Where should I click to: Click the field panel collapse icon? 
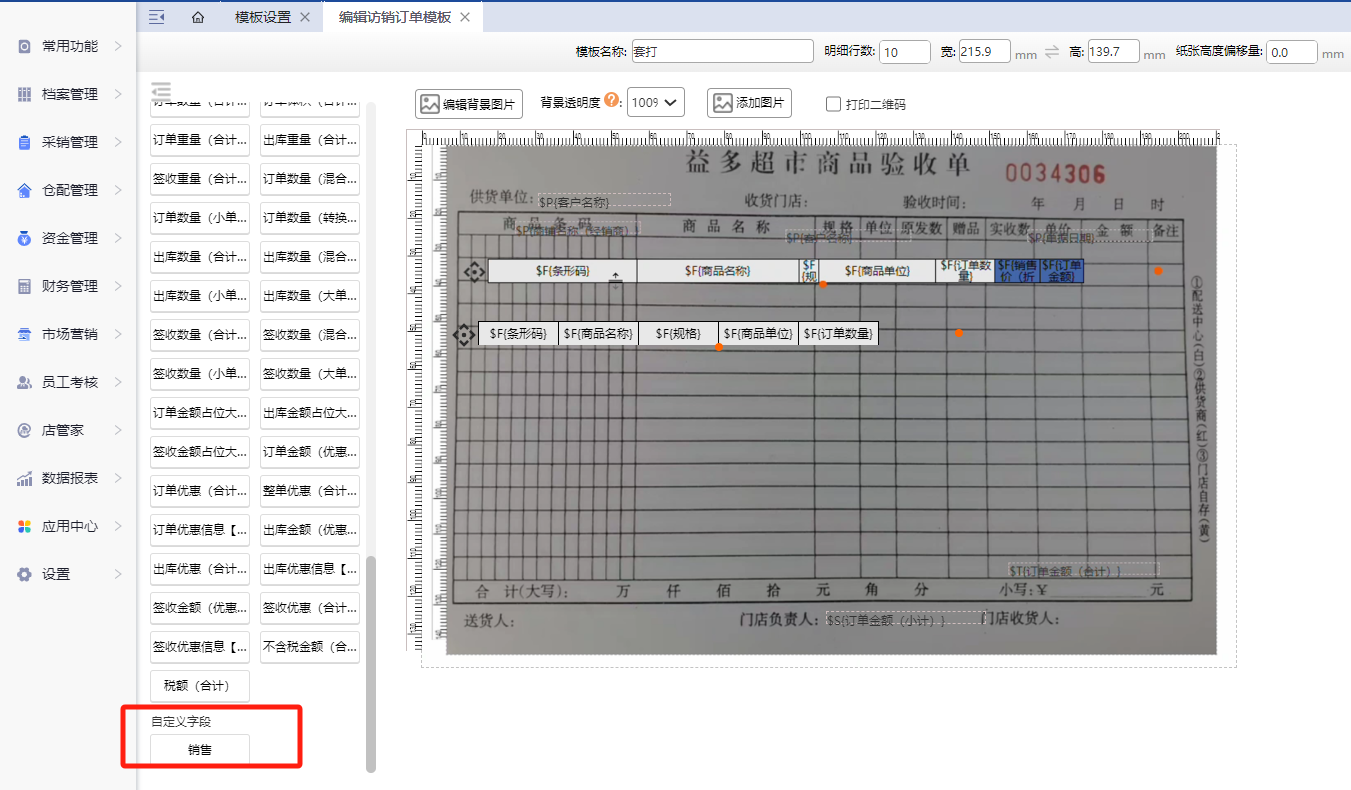(162, 90)
